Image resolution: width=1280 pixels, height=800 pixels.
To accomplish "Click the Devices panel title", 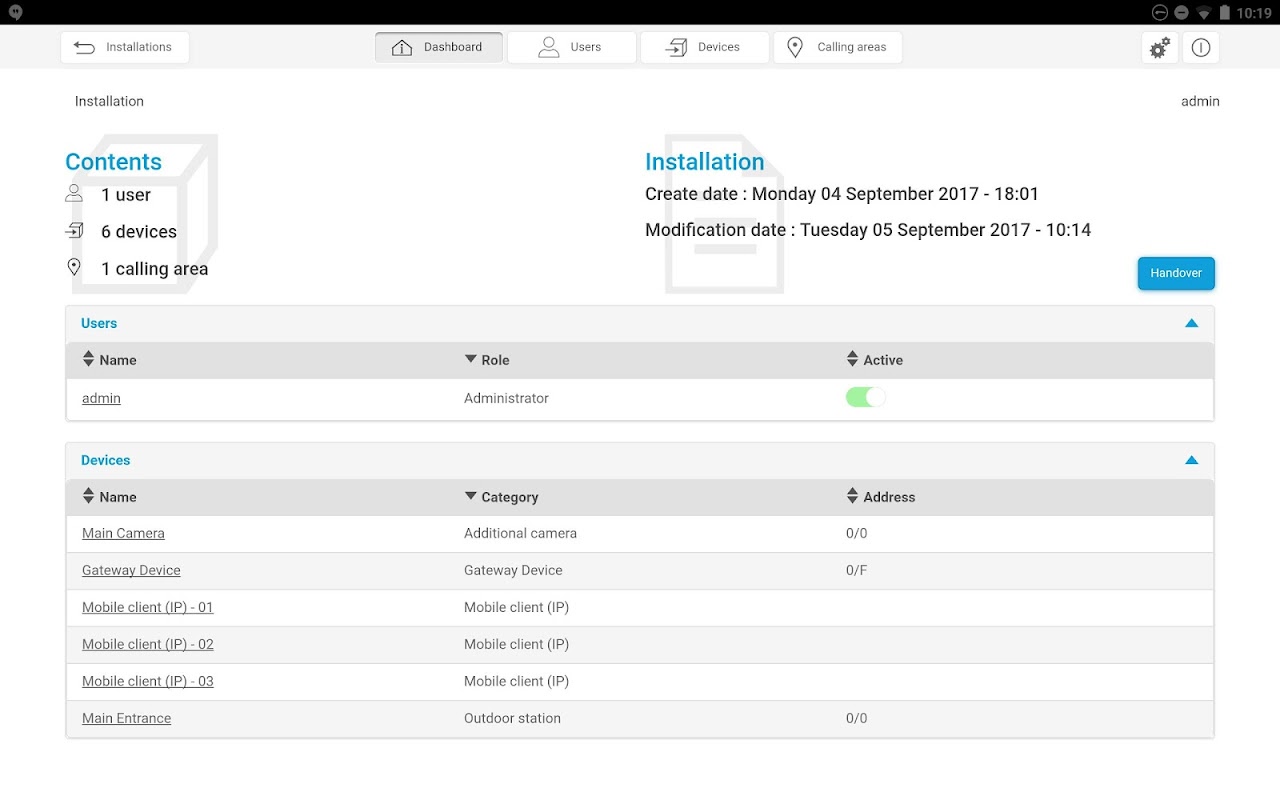I will point(106,460).
